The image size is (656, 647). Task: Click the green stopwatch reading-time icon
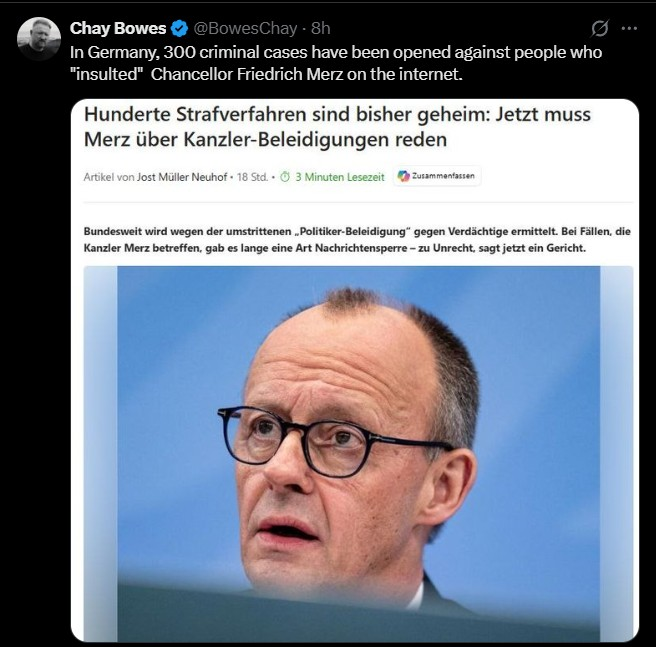pyautogui.click(x=285, y=177)
